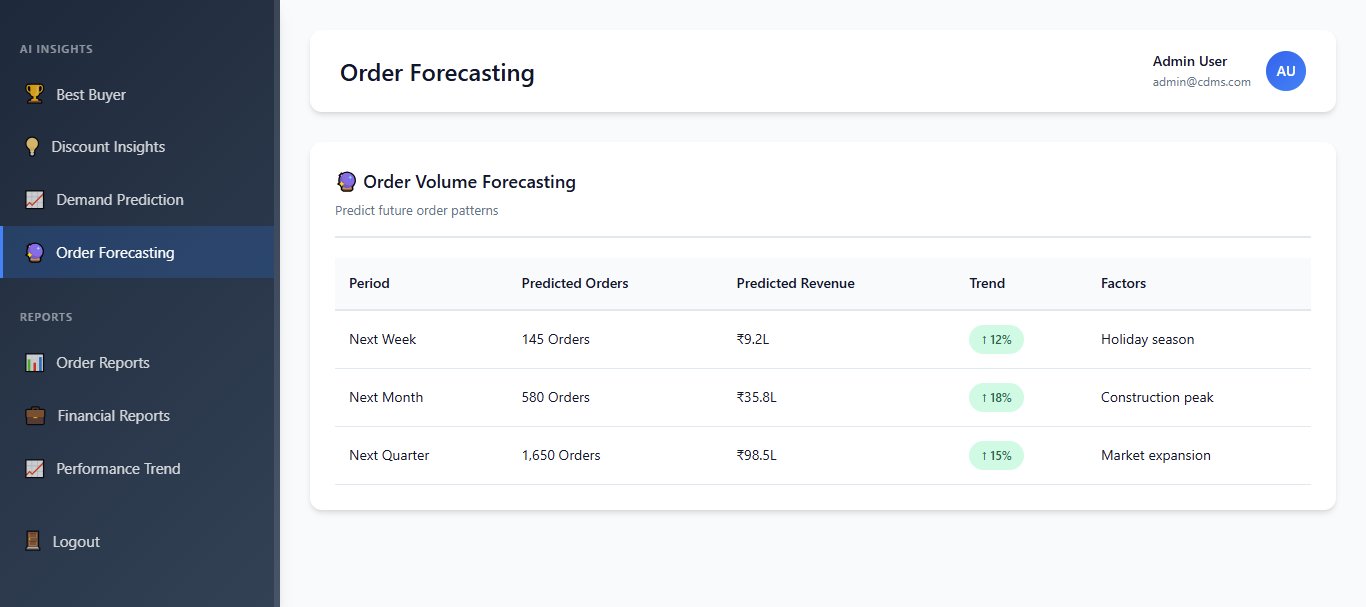Image resolution: width=1366 pixels, height=607 pixels.
Task: Switch to Discount Insights in the sidebar
Action: pyautogui.click(x=110, y=146)
